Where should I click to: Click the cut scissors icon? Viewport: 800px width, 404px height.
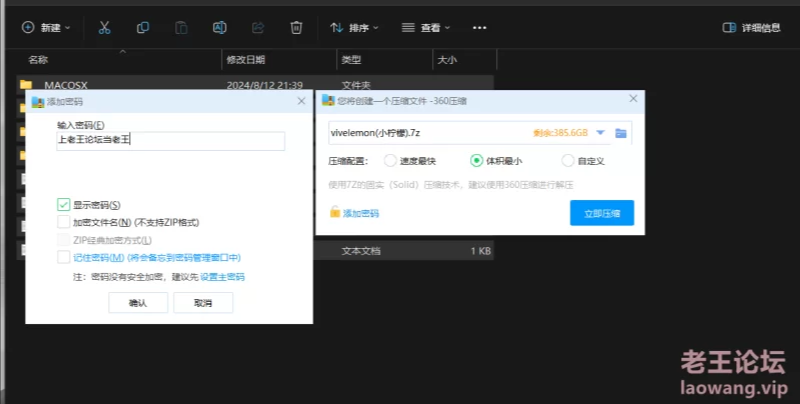pyautogui.click(x=104, y=28)
